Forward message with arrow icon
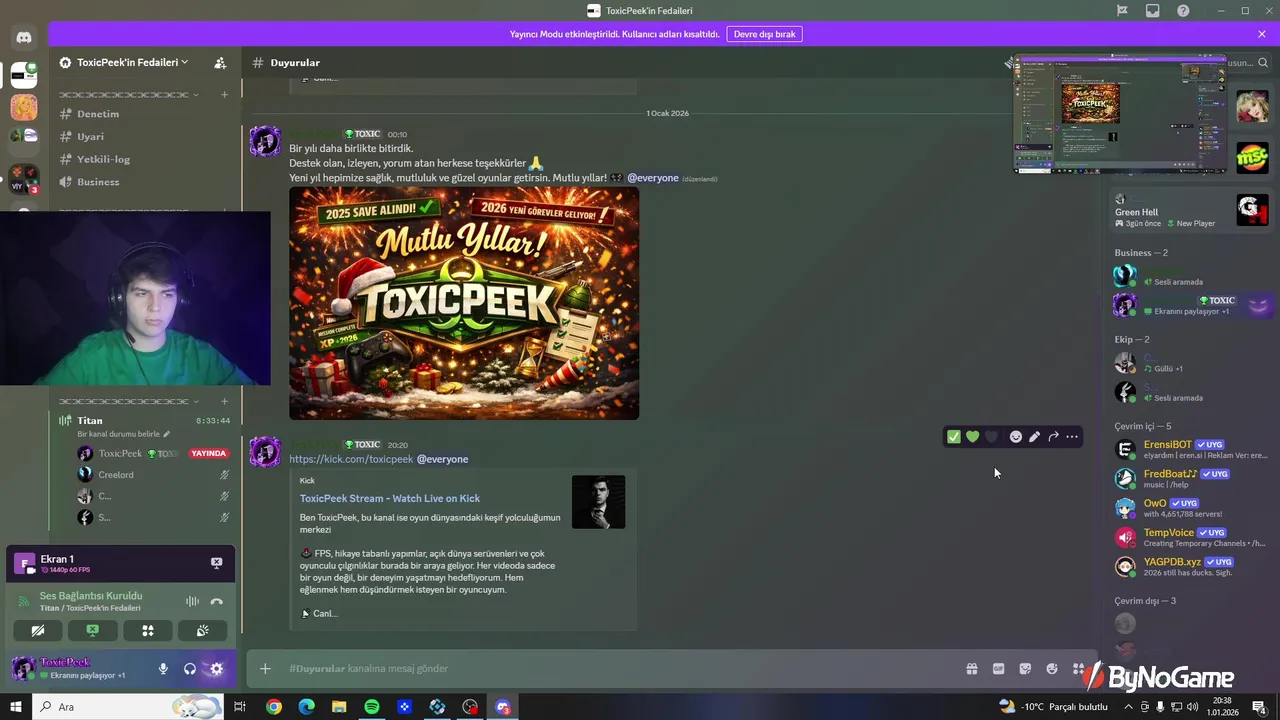The image size is (1280, 720). pos(1053,437)
